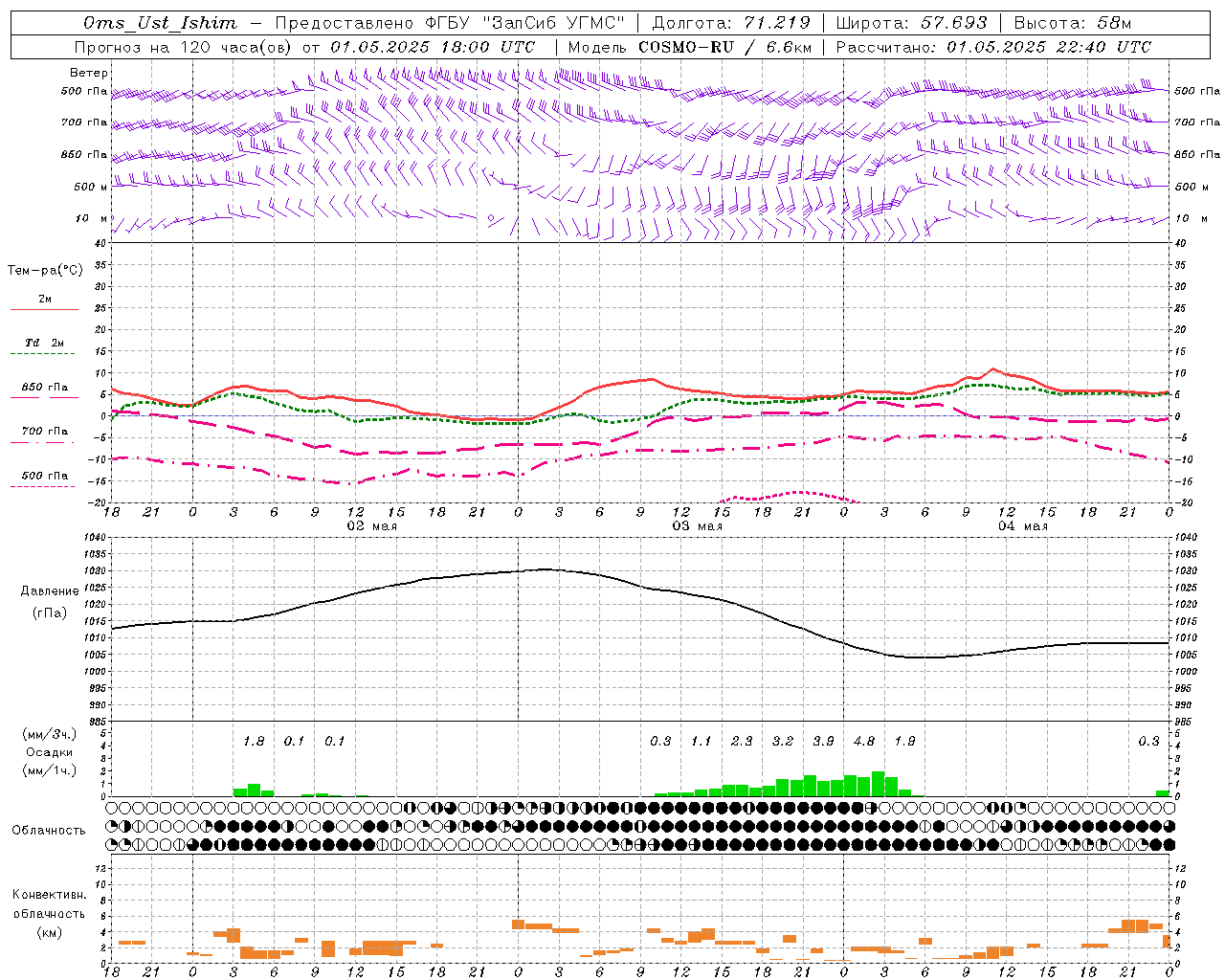The image size is (1225, 980).
Task: Click the (мм/1ч.) precipitation unit label
Action: 50,770
